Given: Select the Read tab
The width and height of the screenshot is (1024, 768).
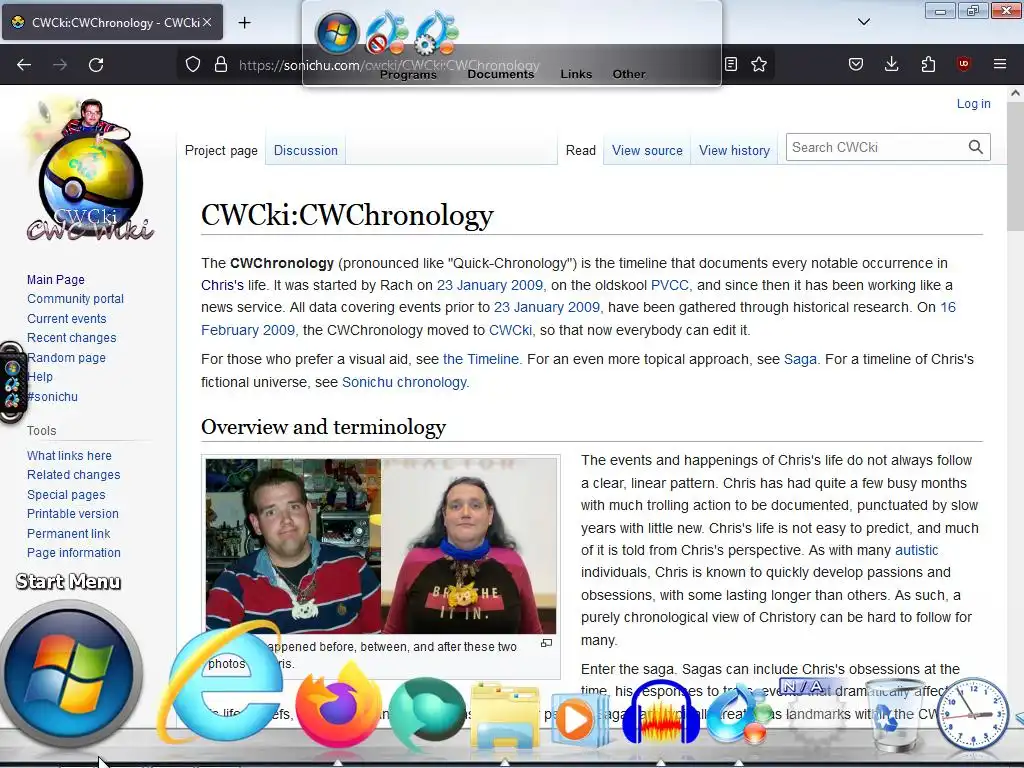Looking at the screenshot, I should [581, 150].
